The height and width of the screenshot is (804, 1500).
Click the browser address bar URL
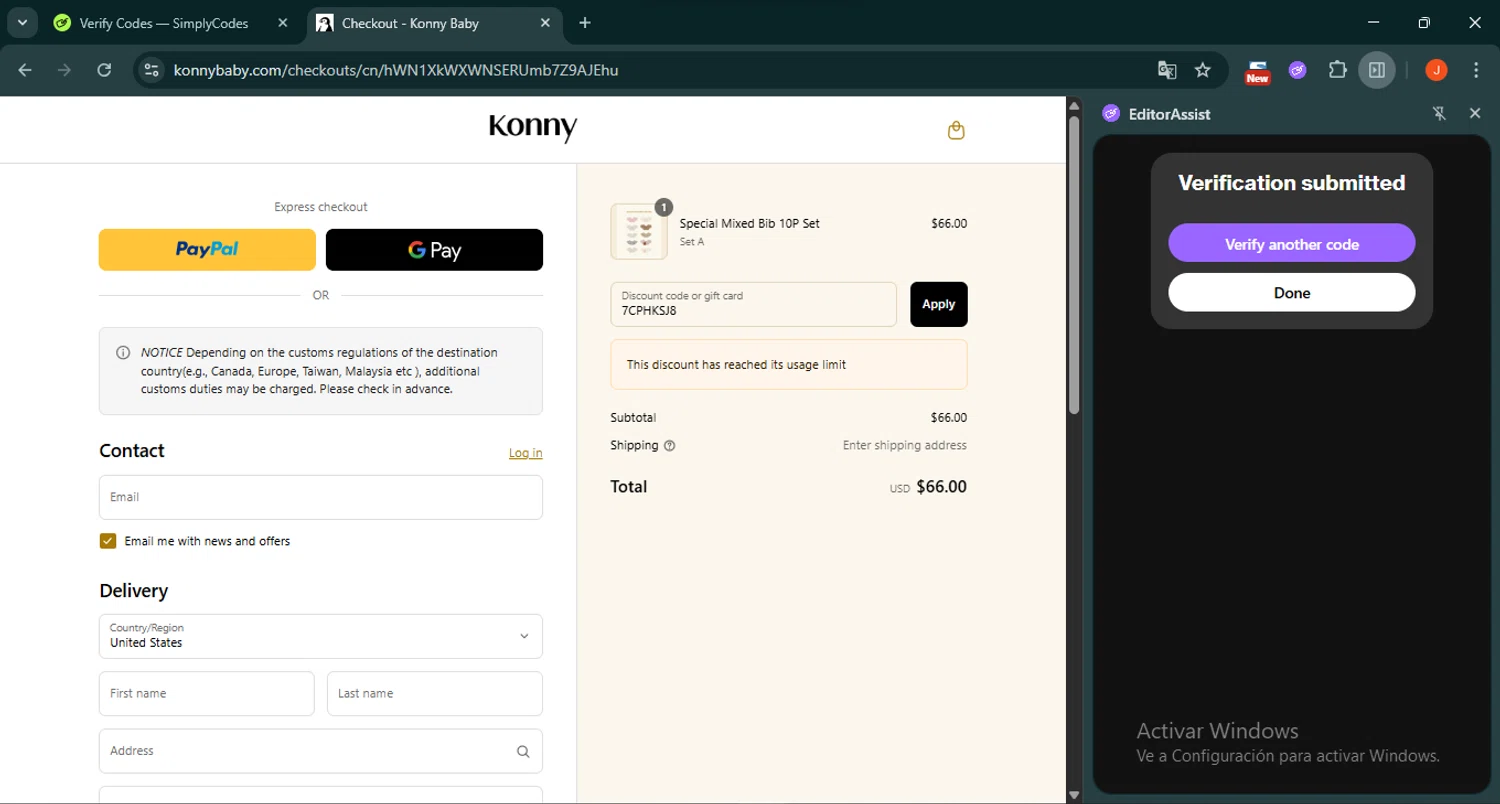point(396,70)
